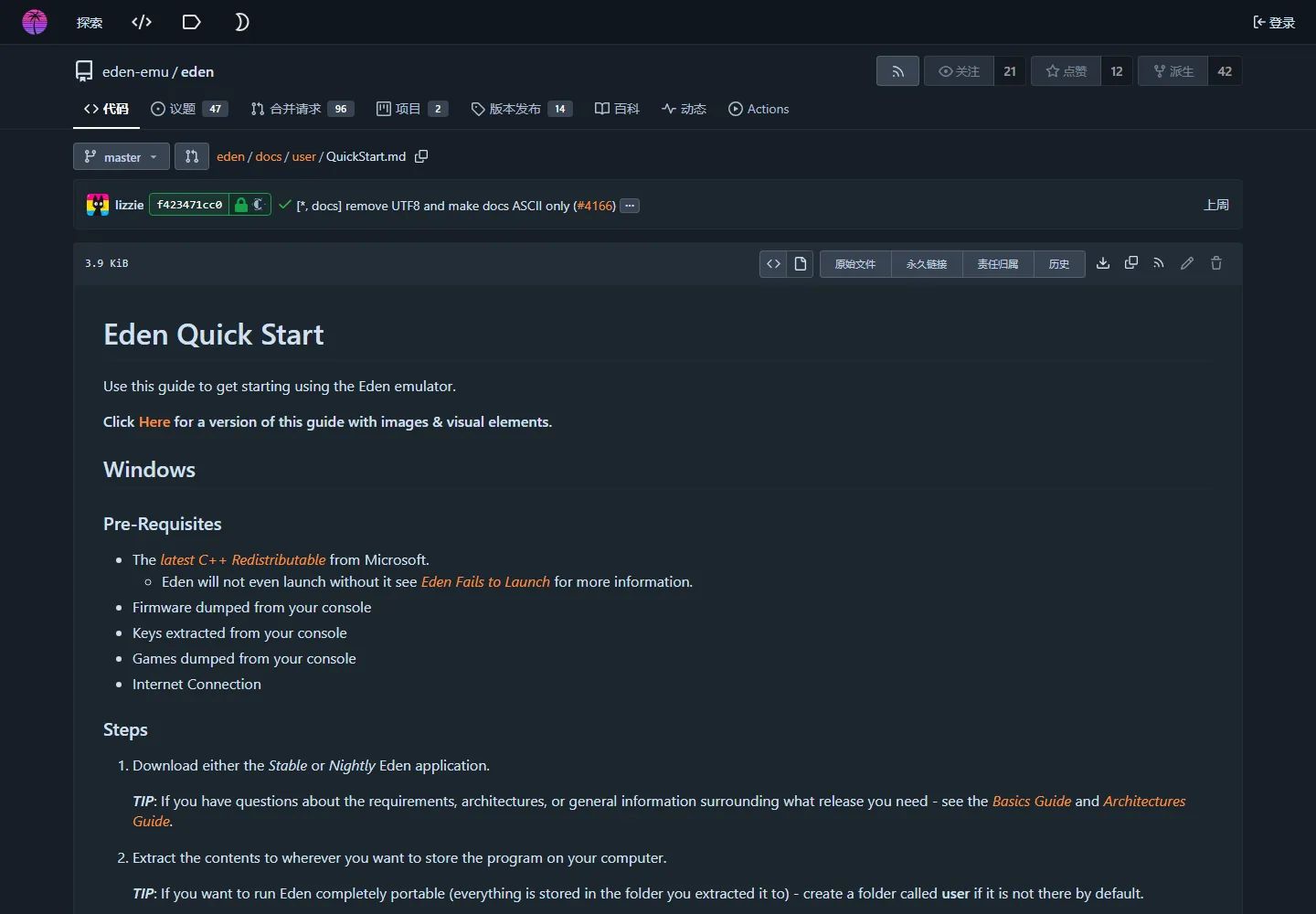This screenshot has width=1316, height=914.
Task: Go to eden root in breadcrumb
Action: [x=230, y=156]
